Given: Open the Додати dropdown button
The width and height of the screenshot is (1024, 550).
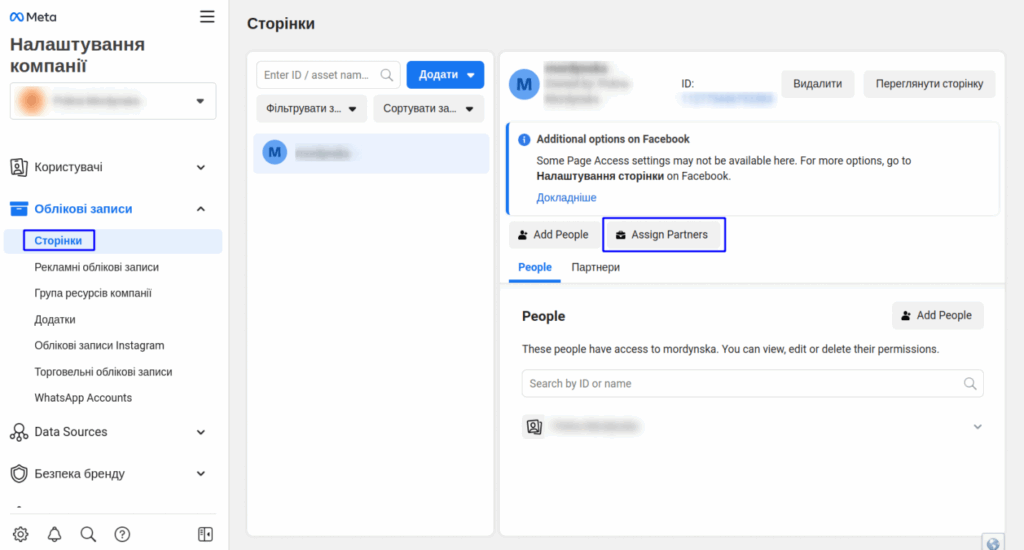Looking at the screenshot, I should 445,75.
